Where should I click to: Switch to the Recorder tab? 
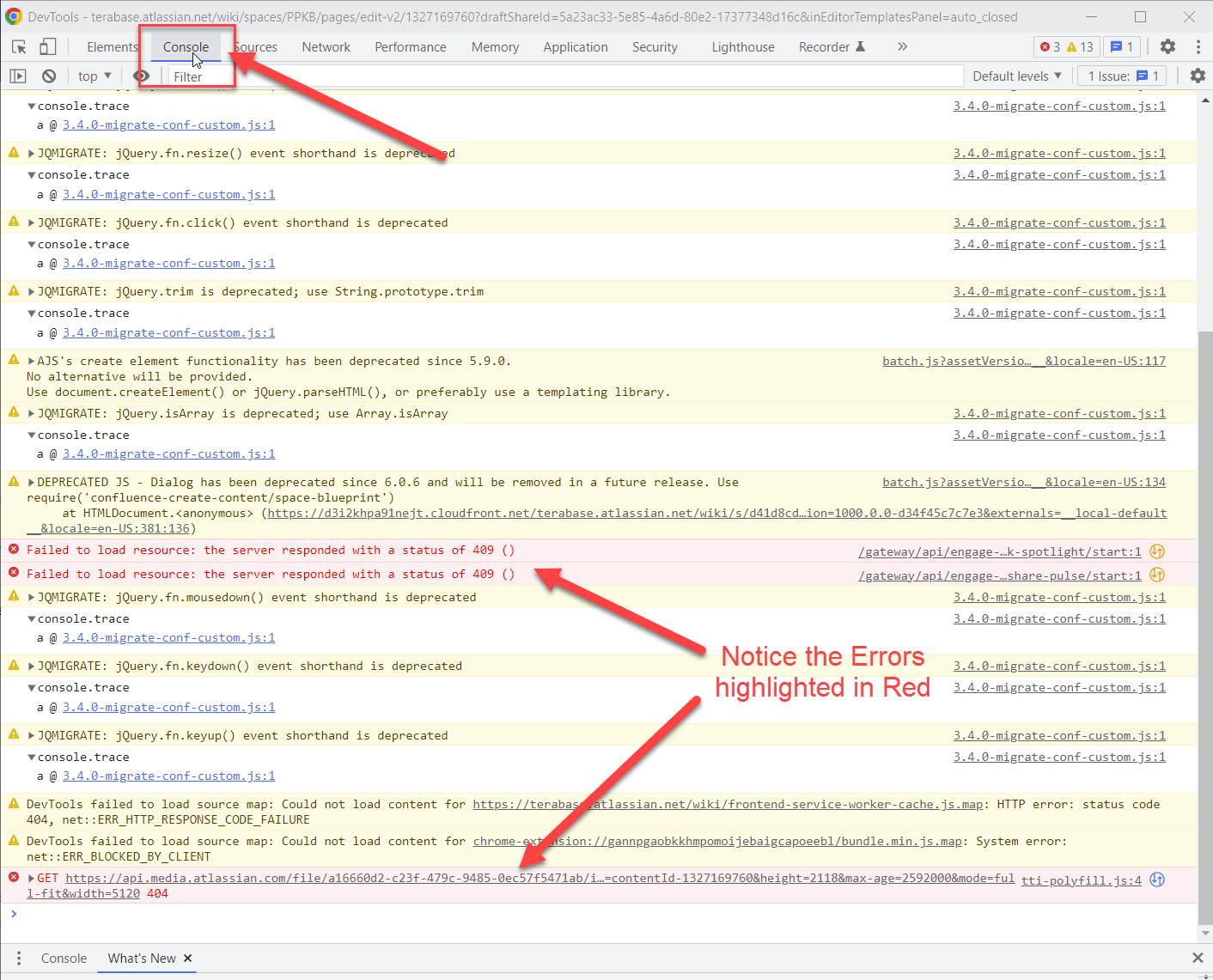point(832,46)
